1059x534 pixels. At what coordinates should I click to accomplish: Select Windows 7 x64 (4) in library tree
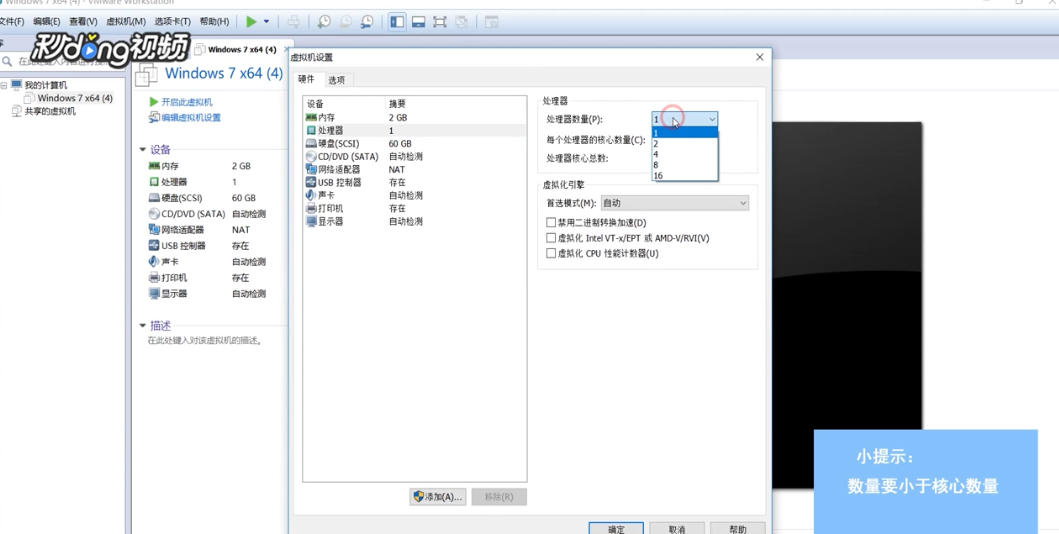[75, 98]
